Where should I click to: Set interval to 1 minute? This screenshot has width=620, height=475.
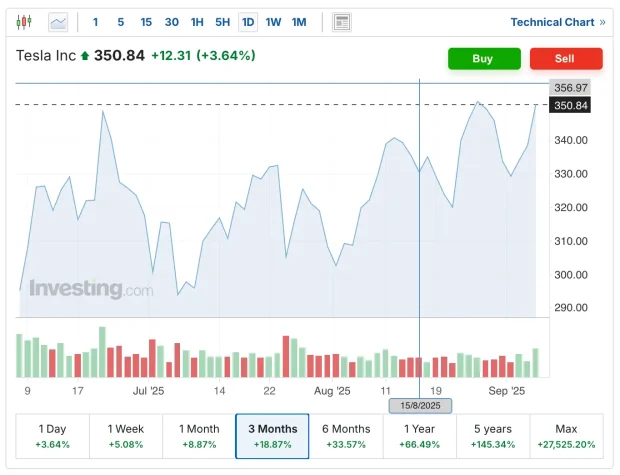[x=95, y=22]
